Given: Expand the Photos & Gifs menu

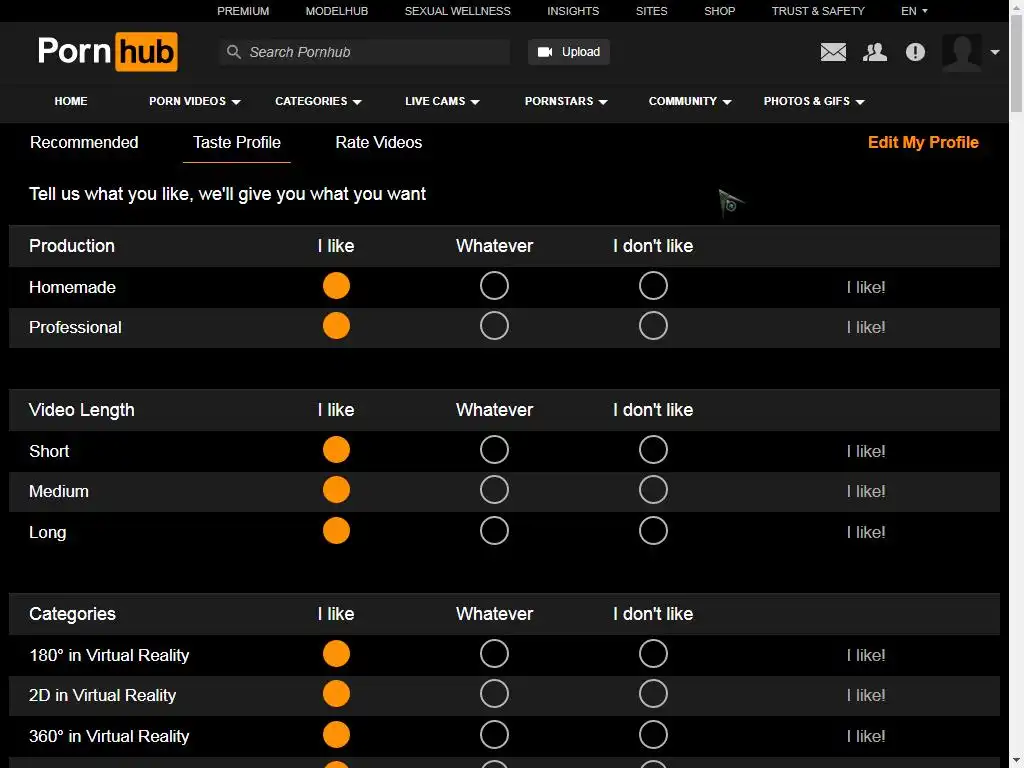Looking at the screenshot, I should pos(814,101).
